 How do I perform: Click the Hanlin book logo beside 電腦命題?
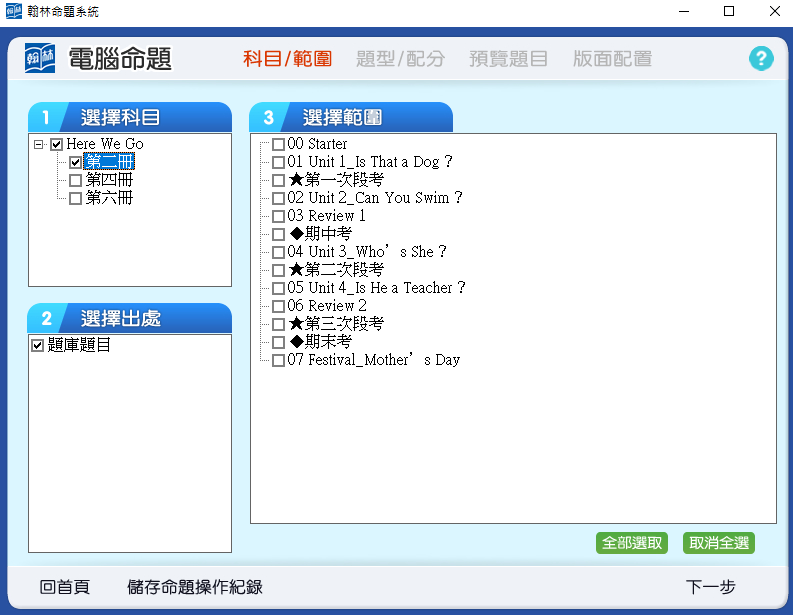tap(40, 58)
